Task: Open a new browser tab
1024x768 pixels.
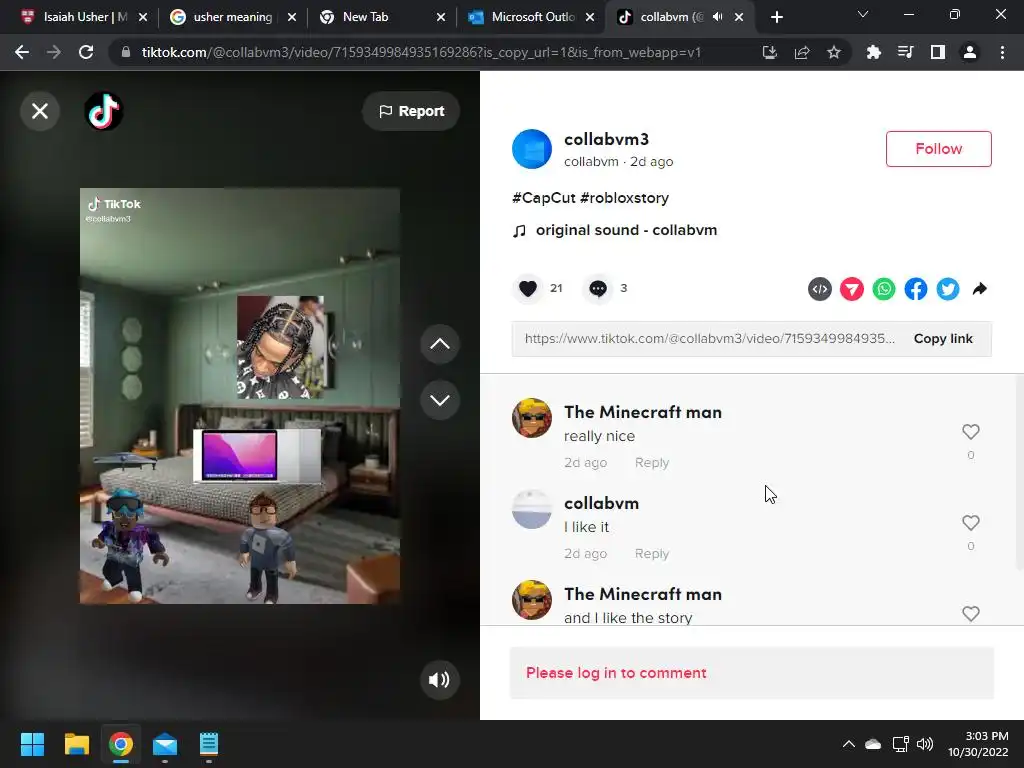Action: point(776,17)
